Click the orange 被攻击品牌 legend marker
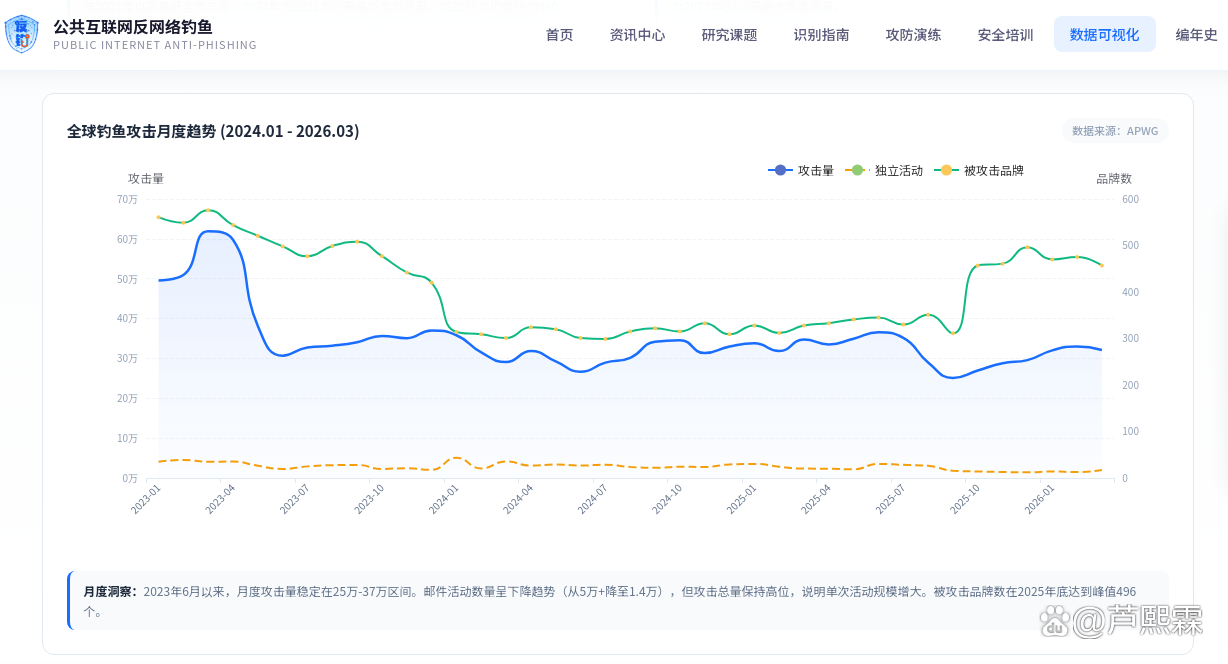The height and width of the screenshot is (664, 1228). (x=946, y=171)
